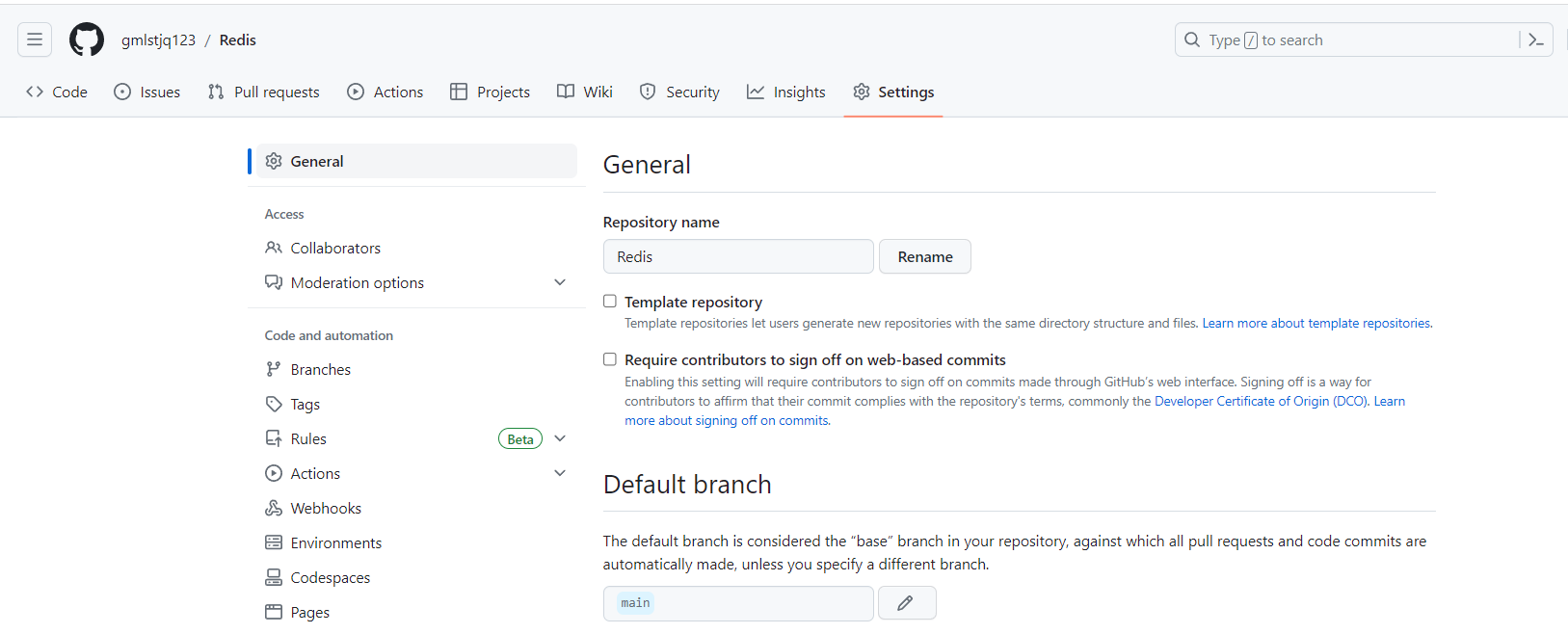Viewport: 1568px width, 634px height.
Task: Click the Wiki book icon
Action: click(x=566, y=92)
